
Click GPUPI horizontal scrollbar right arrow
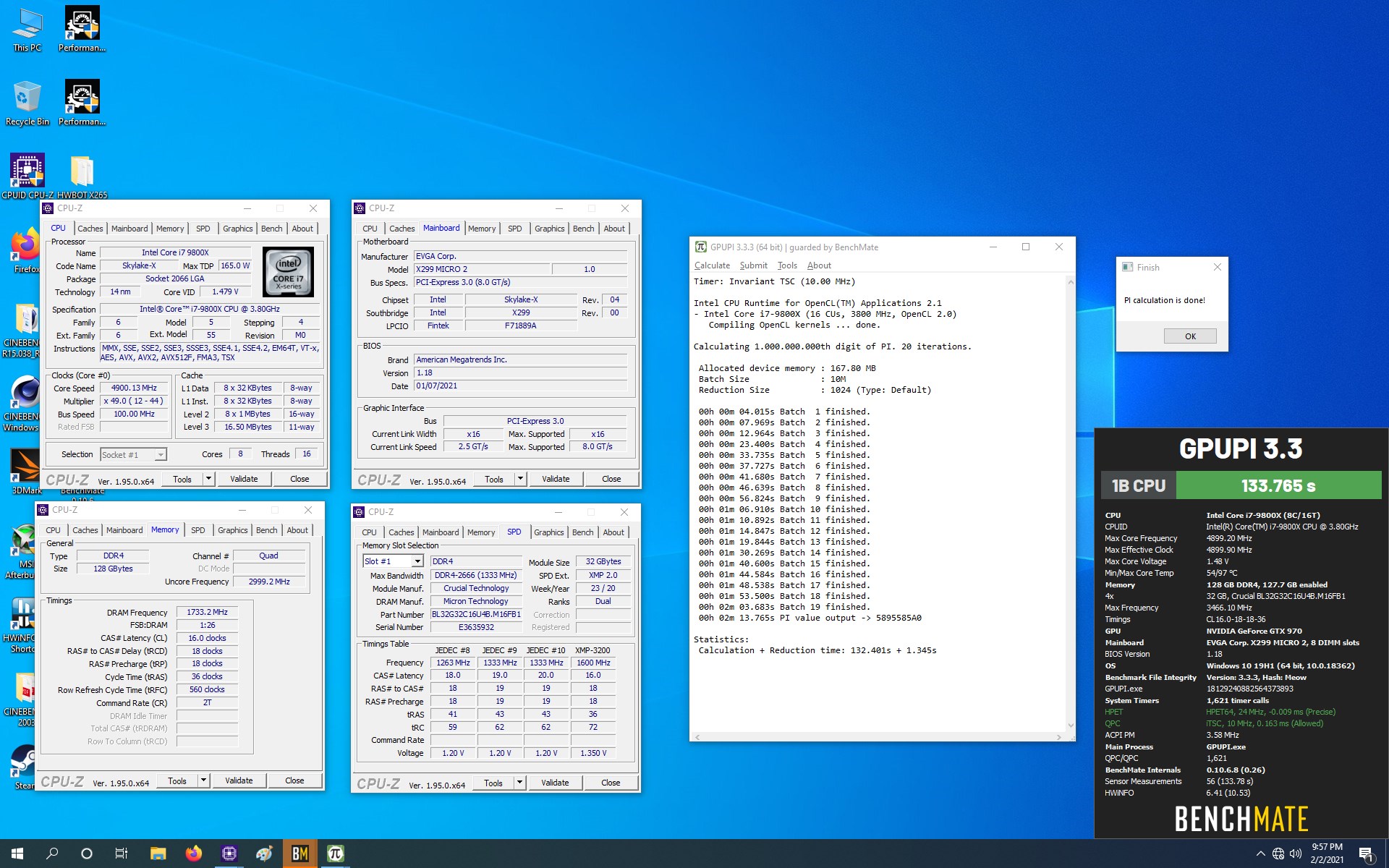click(x=1059, y=737)
